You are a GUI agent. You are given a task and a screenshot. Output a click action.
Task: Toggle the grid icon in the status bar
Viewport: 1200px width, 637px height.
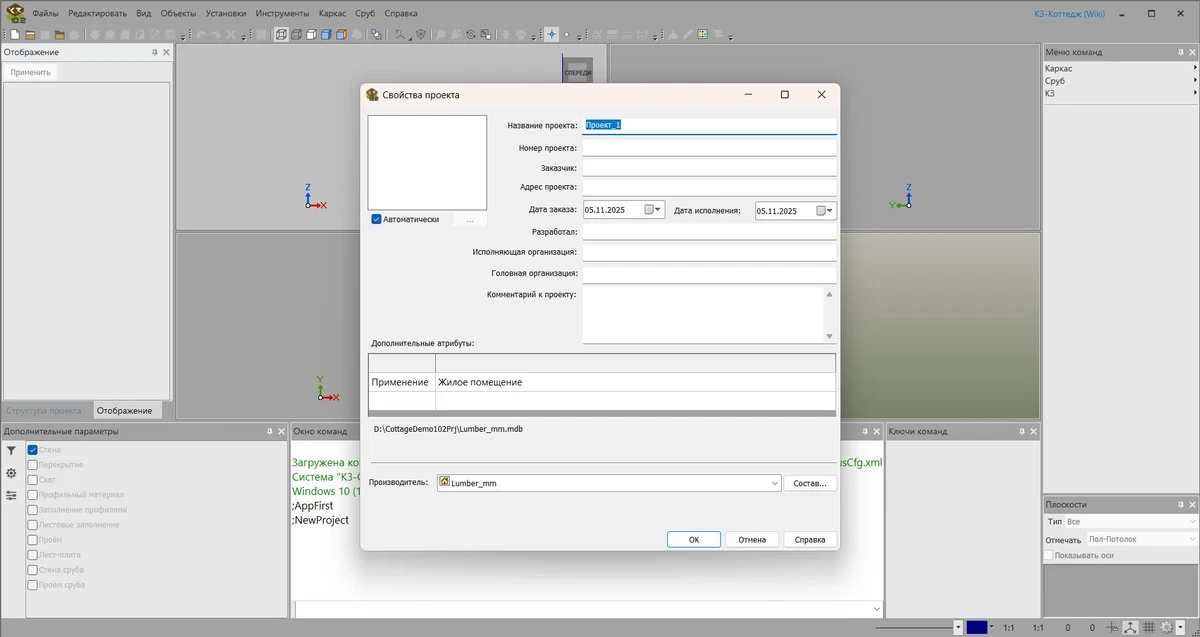click(x=1149, y=627)
